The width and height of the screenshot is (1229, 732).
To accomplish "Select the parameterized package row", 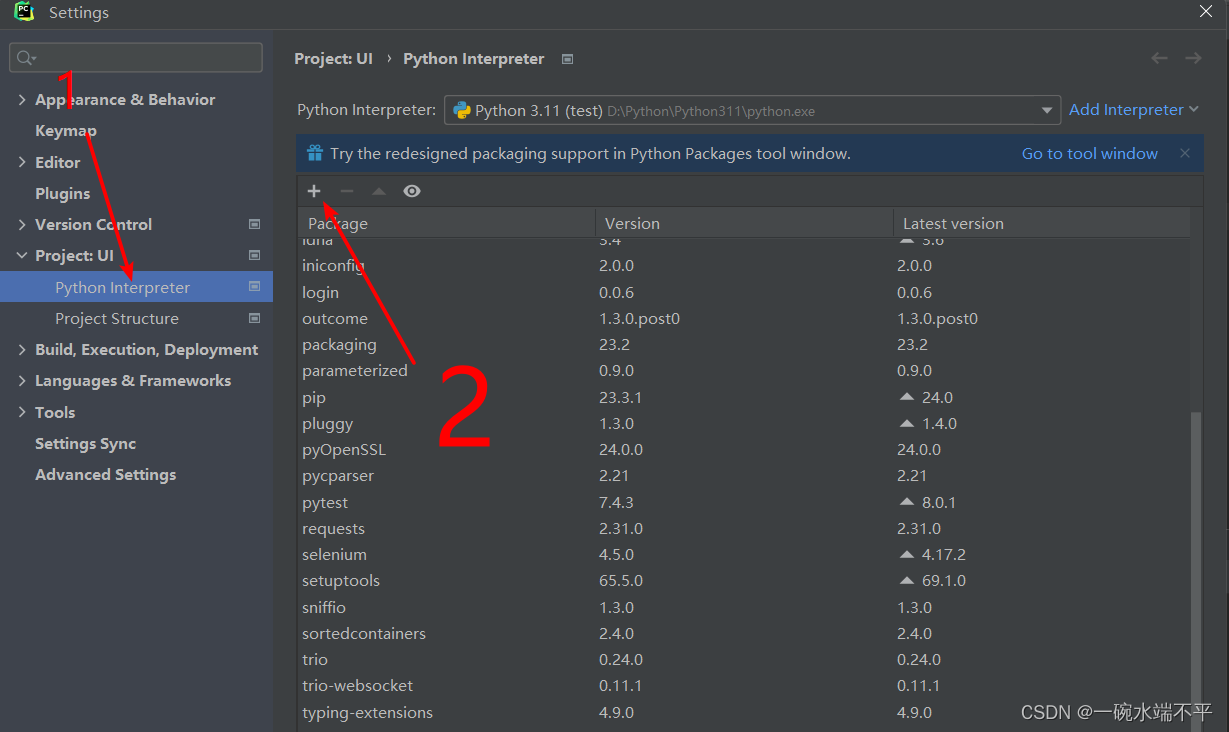I will pos(744,370).
